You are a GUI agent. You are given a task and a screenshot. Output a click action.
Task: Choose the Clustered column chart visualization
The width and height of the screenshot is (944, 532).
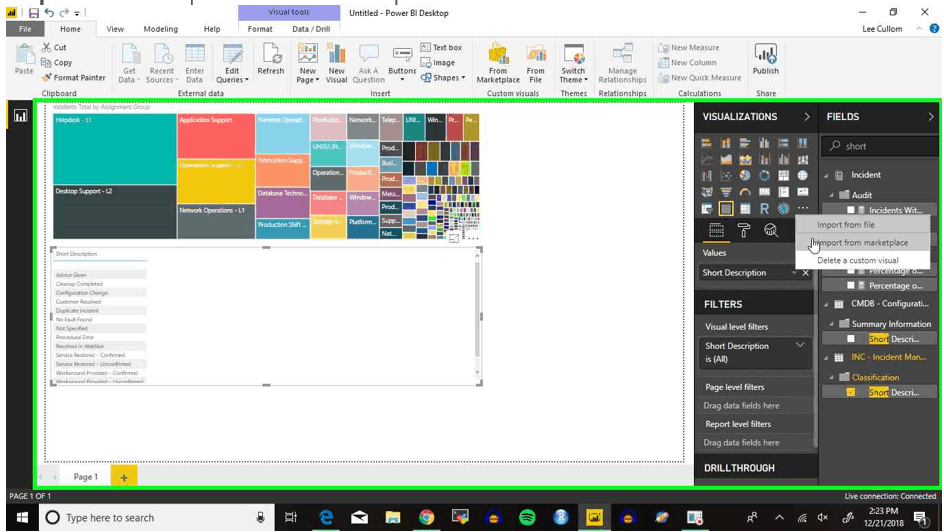[x=765, y=143]
